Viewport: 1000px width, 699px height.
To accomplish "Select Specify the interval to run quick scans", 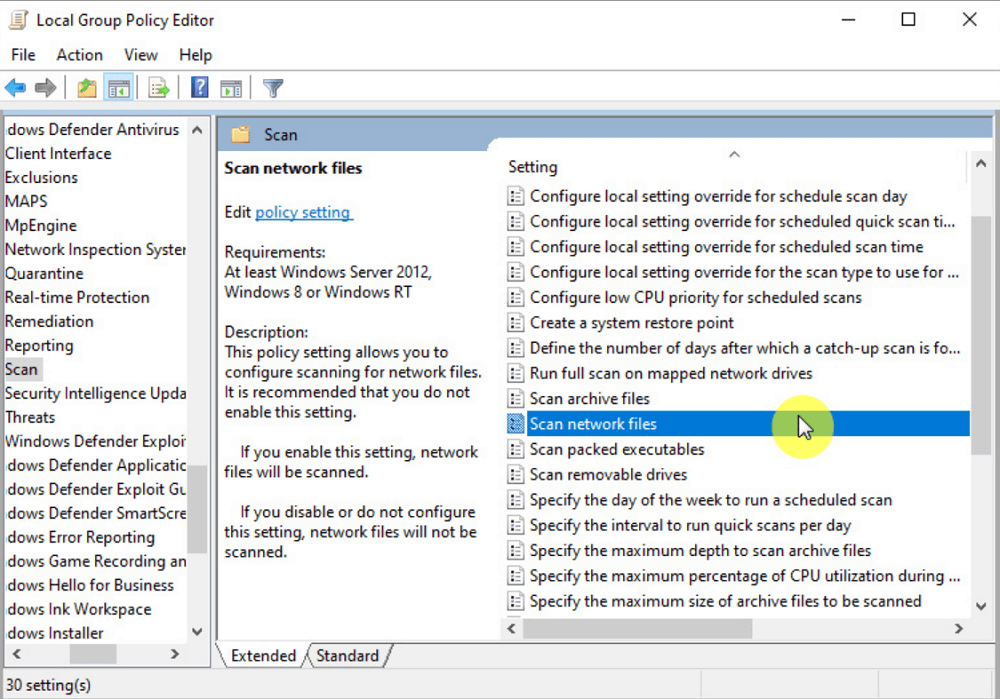I will click(690, 526).
